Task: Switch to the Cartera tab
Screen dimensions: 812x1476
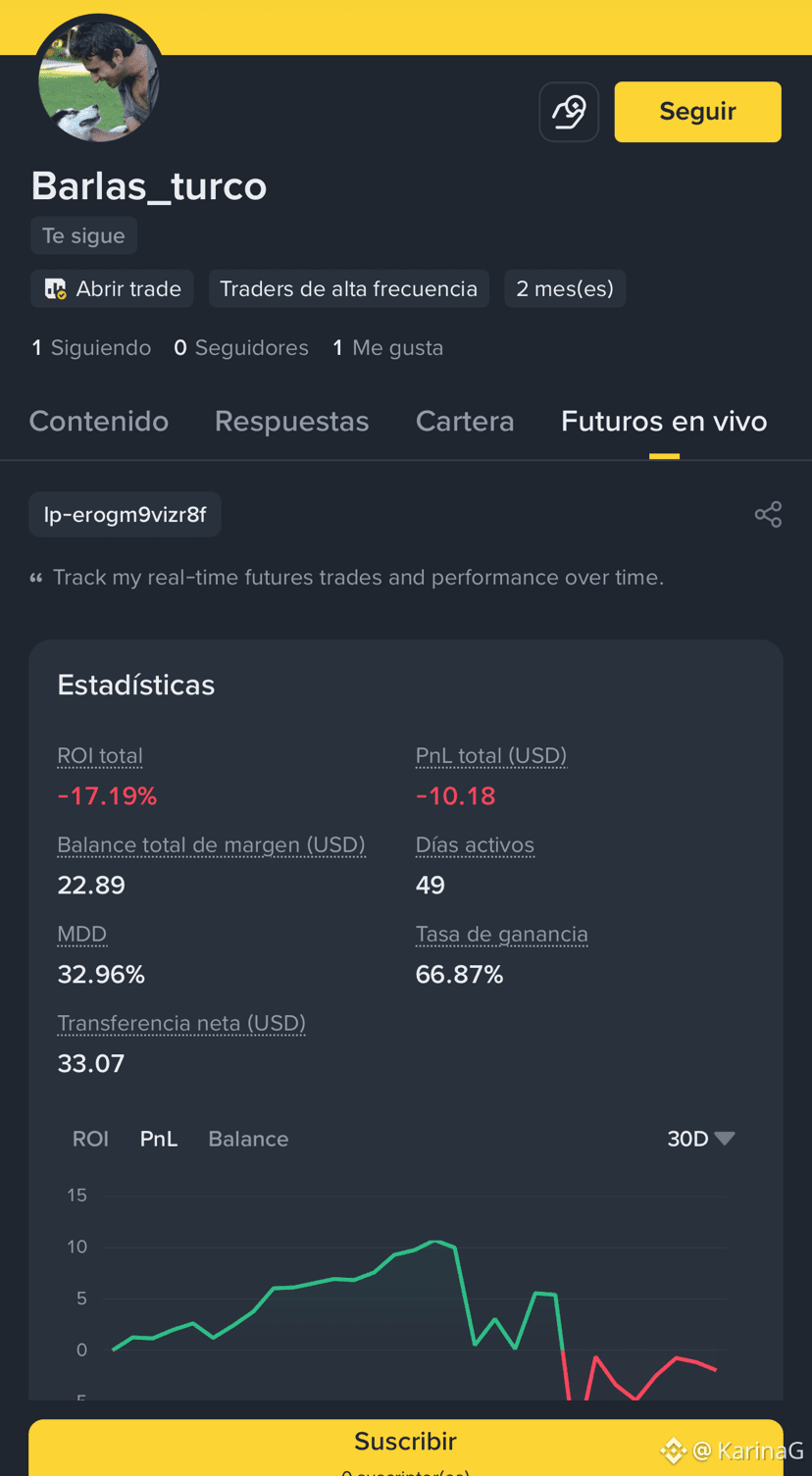Action: pos(465,422)
